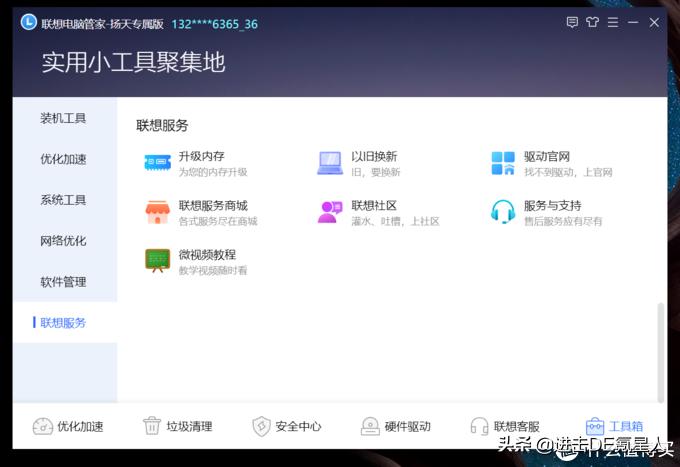Select 装机工具 in the sidebar

click(x=63, y=118)
